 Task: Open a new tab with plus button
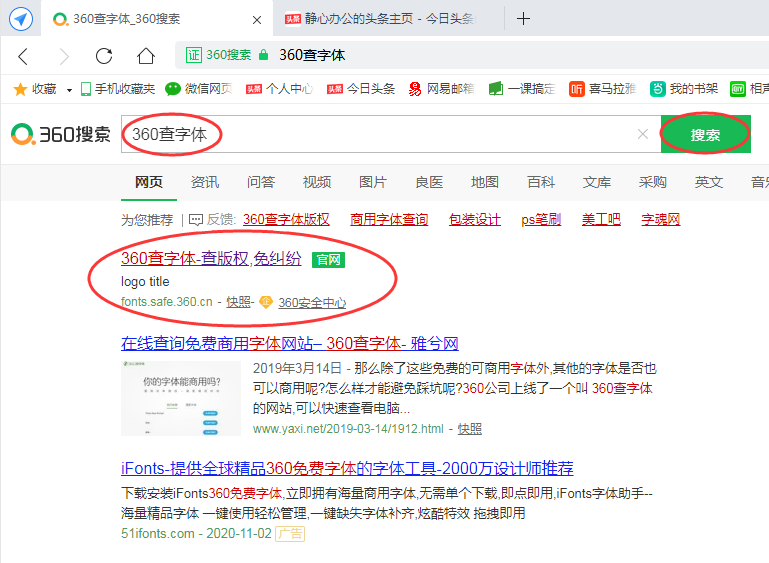(523, 19)
